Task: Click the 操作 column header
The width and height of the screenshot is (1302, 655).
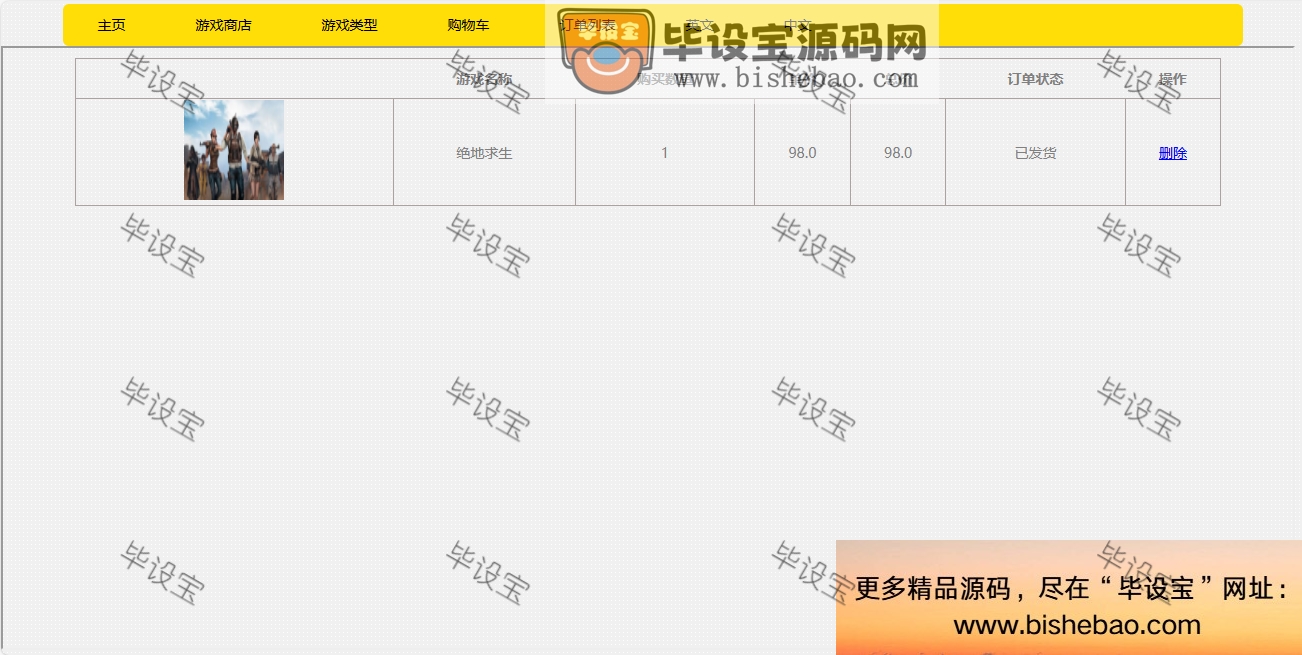Action: click(x=1173, y=79)
